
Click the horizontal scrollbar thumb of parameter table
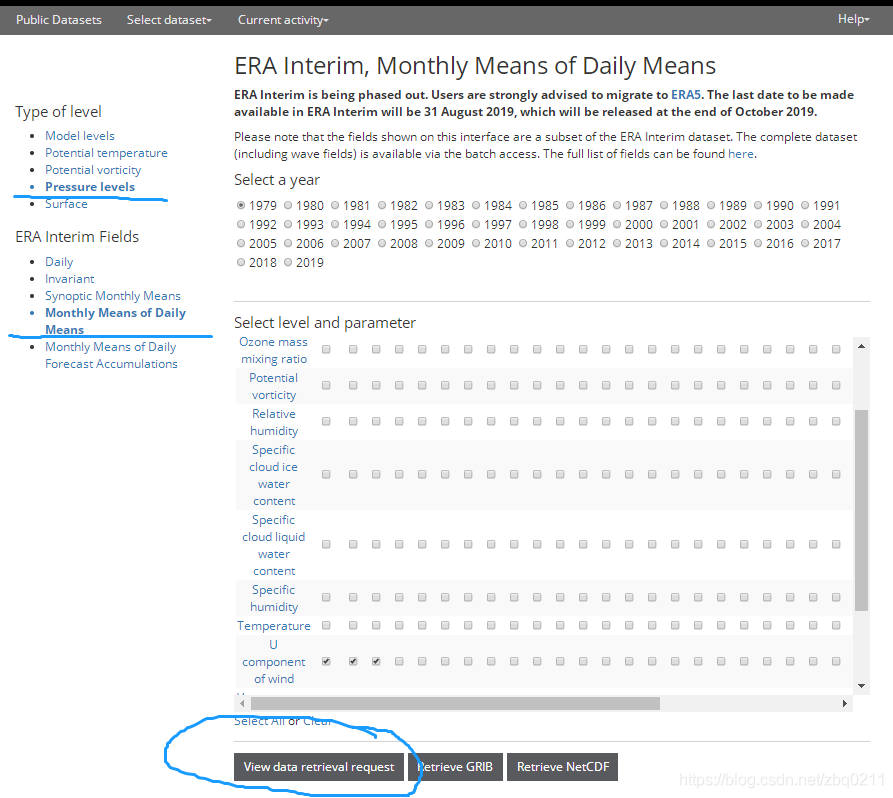click(455, 703)
